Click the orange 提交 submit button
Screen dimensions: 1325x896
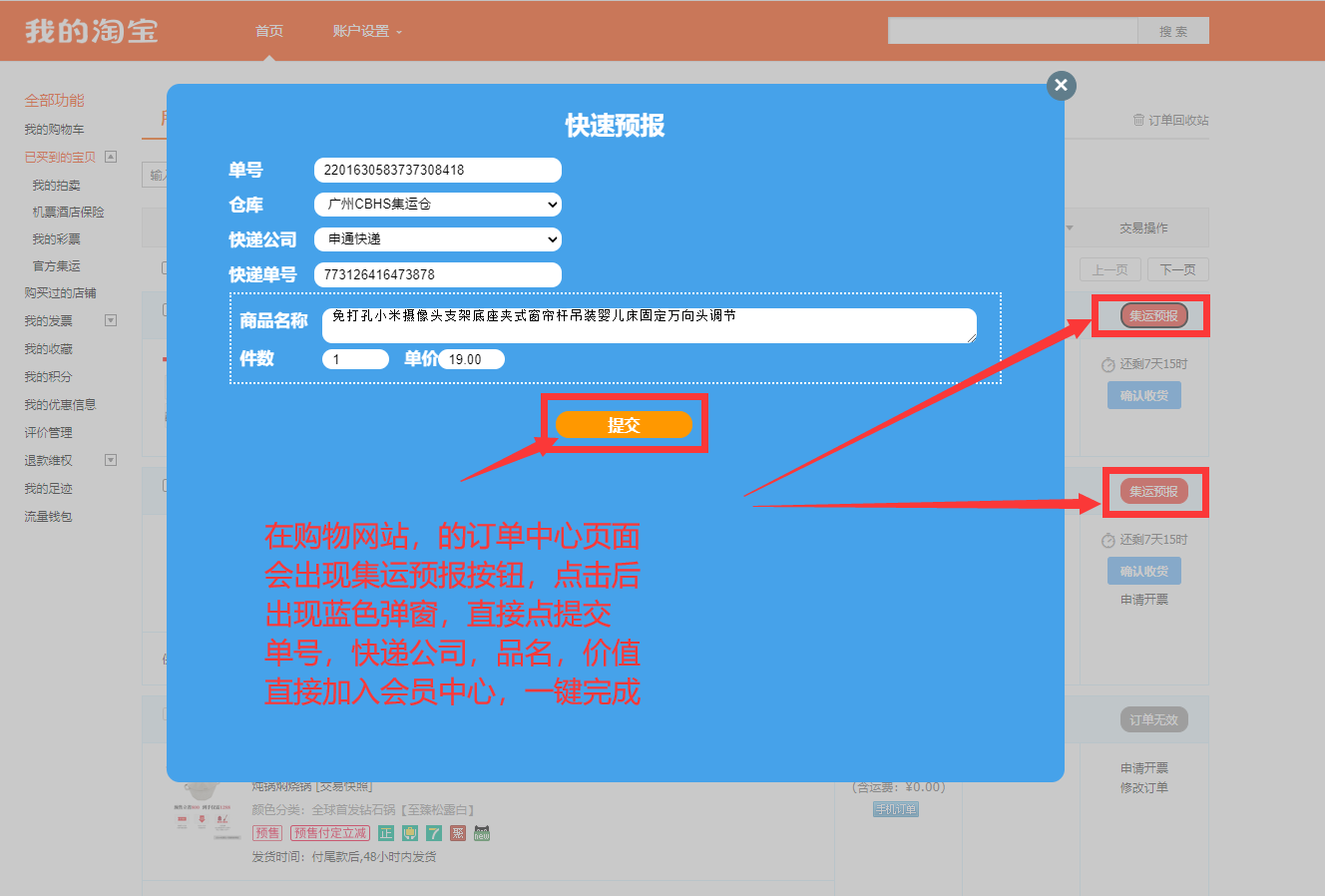[624, 425]
